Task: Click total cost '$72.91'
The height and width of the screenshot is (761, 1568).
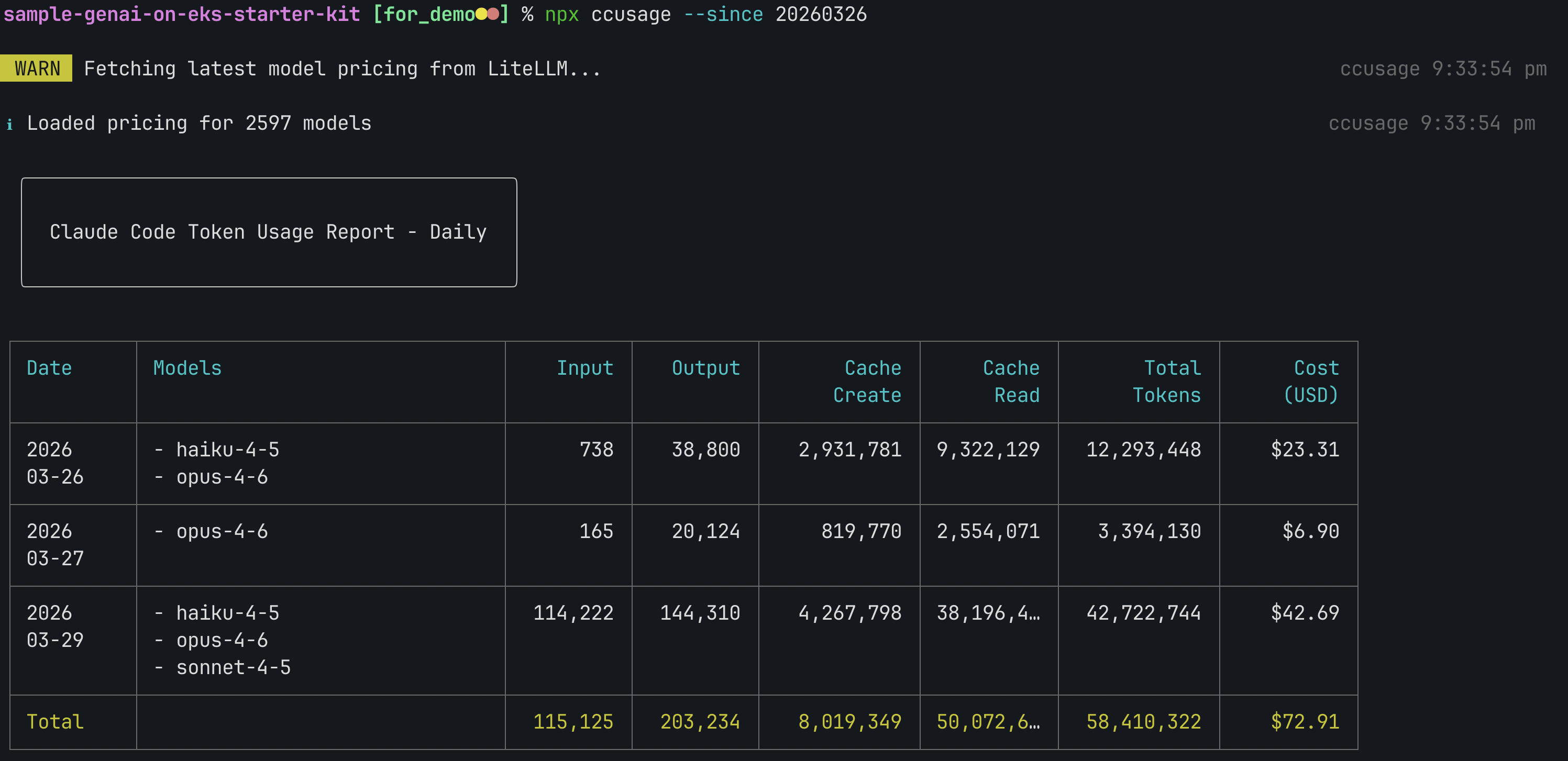Action: click(x=1305, y=721)
